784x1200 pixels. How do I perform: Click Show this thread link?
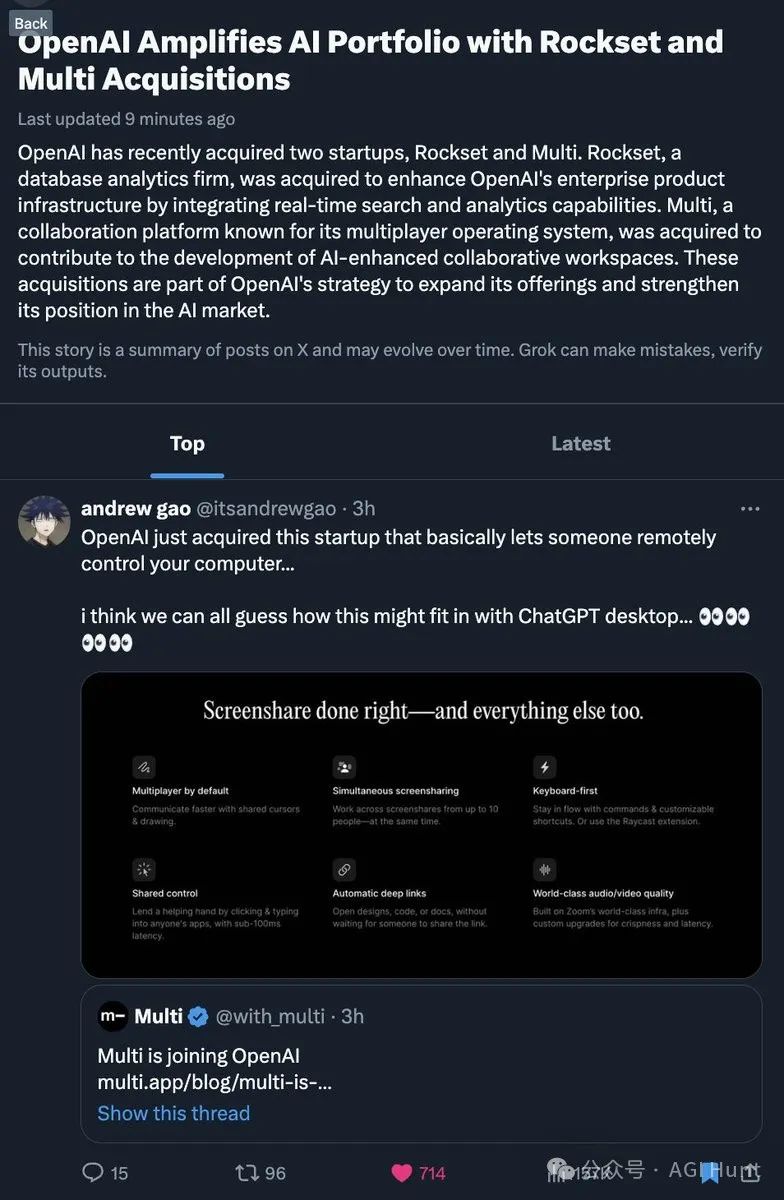(174, 1113)
